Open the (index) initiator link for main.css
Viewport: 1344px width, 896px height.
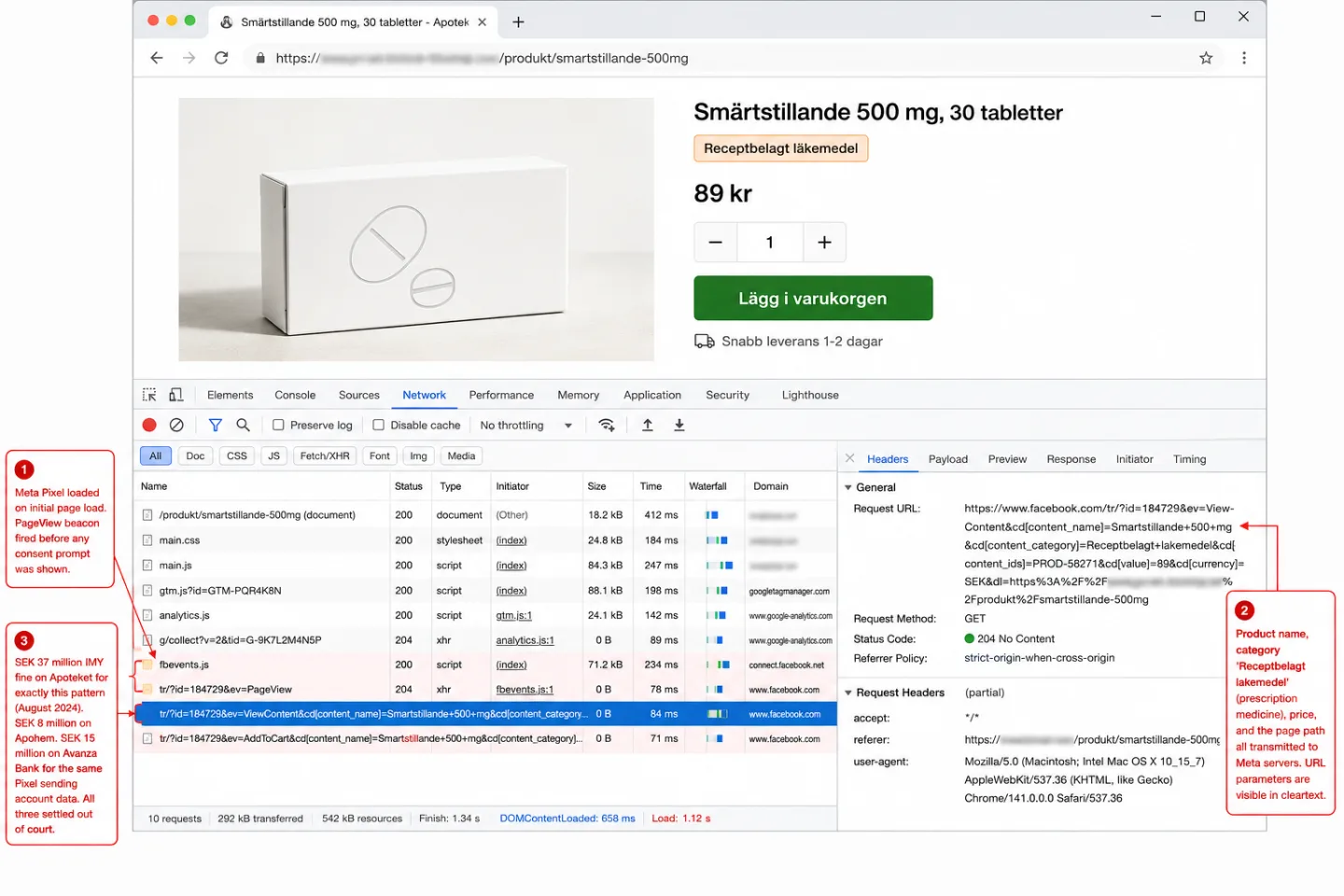coord(511,540)
